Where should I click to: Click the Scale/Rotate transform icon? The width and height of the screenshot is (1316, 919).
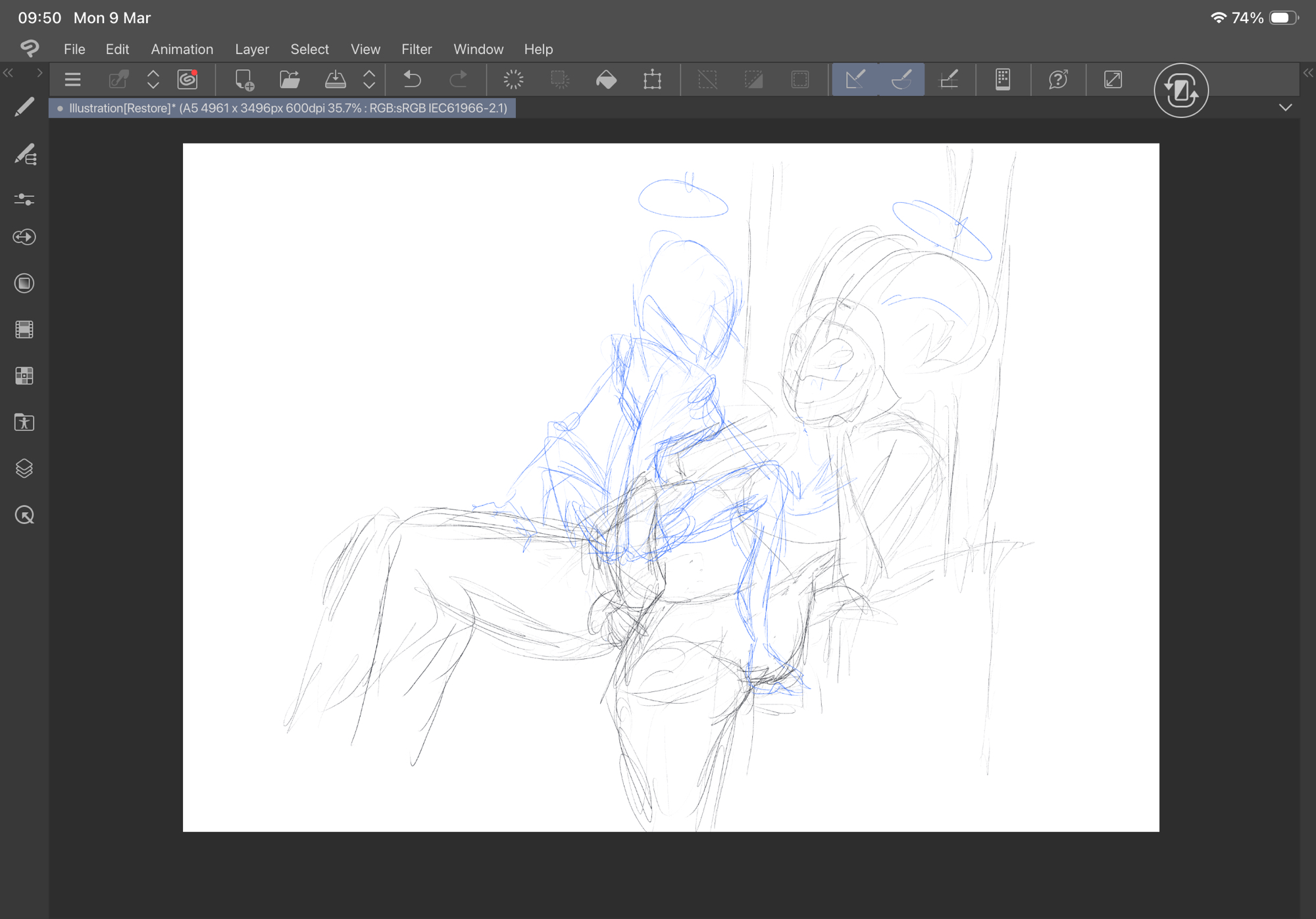pos(652,80)
